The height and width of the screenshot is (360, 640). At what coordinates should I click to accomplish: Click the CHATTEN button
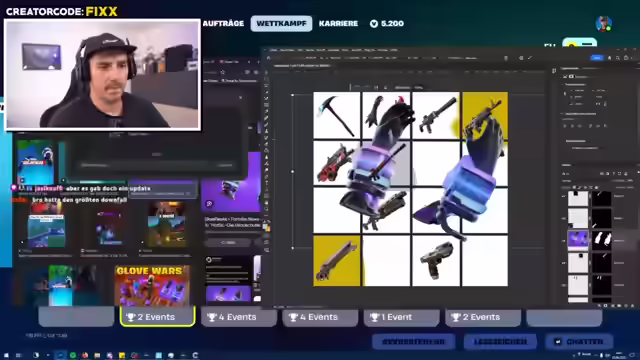click(579, 342)
